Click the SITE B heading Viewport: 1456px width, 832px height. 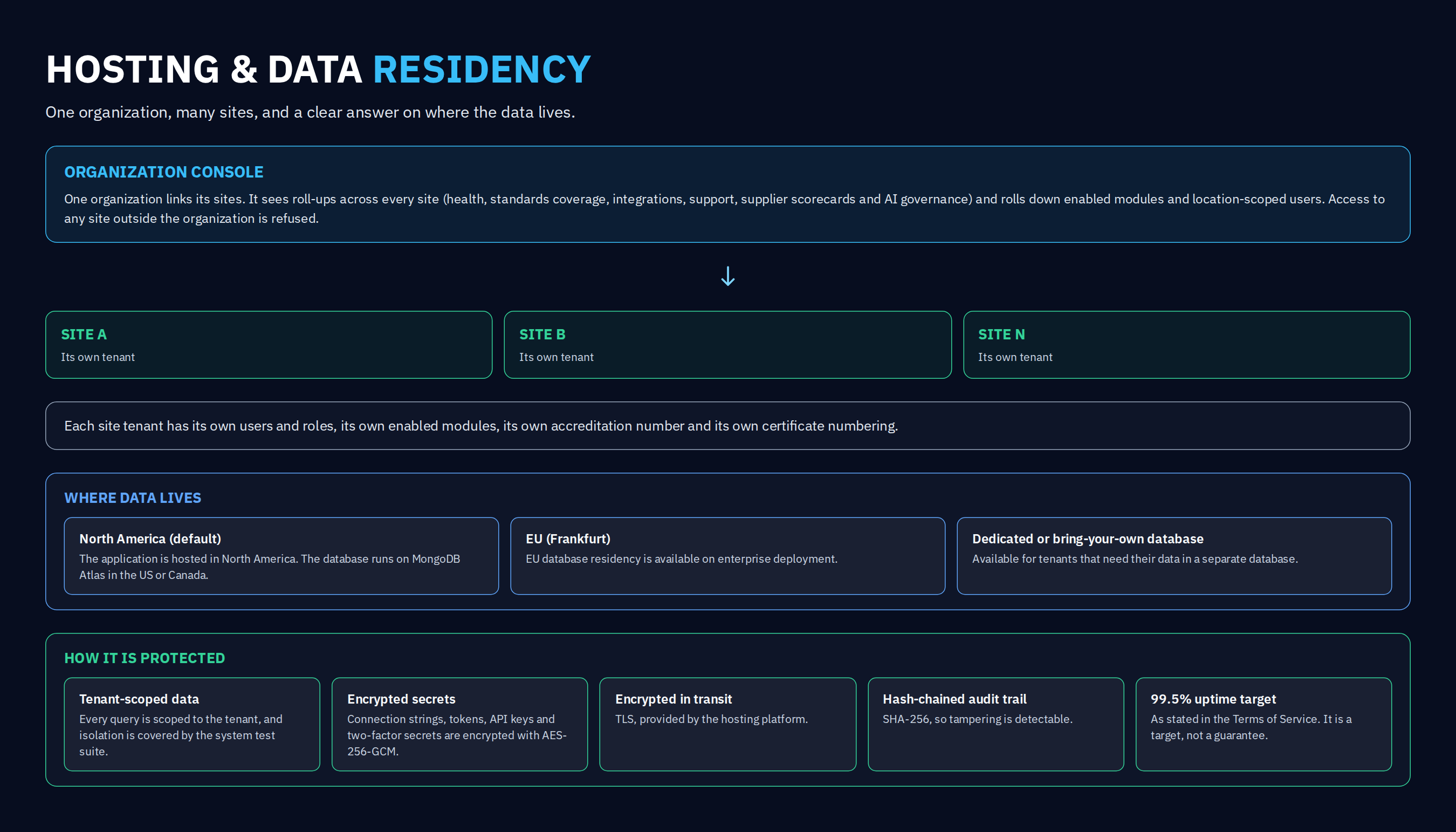[542, 335]
